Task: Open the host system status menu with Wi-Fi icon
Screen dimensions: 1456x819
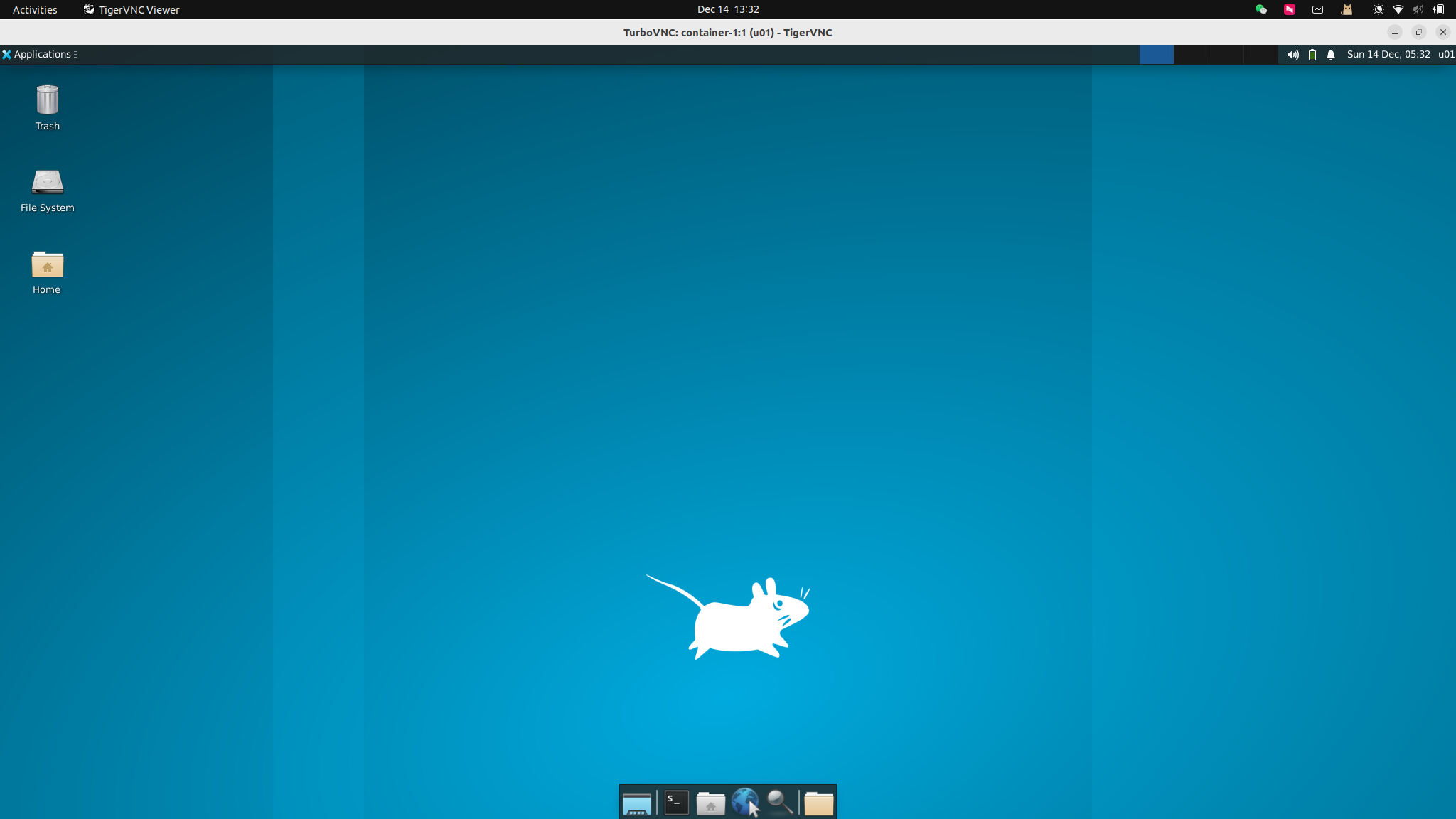Action: click(x=1398, y=9)
